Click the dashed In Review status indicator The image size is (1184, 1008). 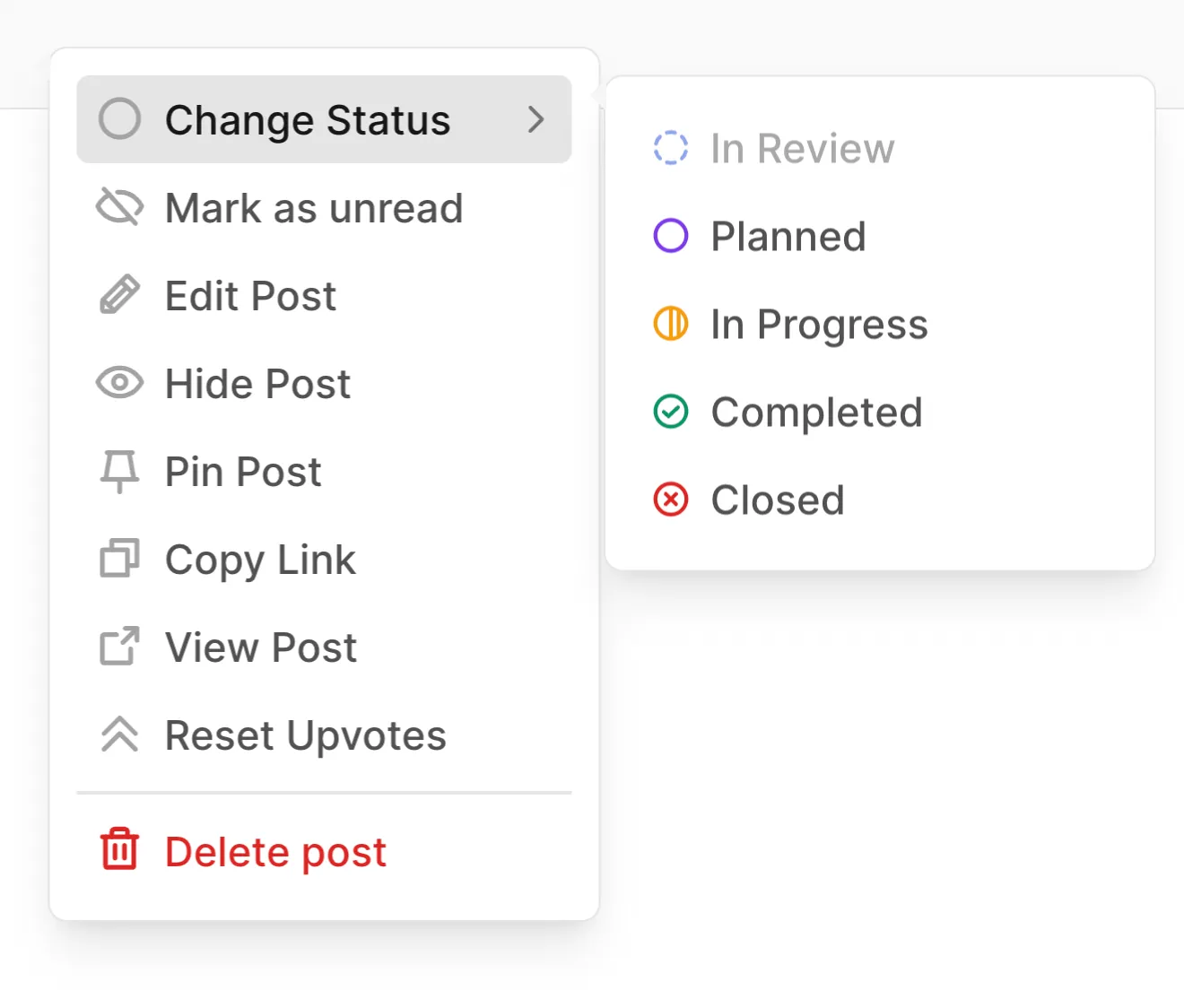point(670,148)
